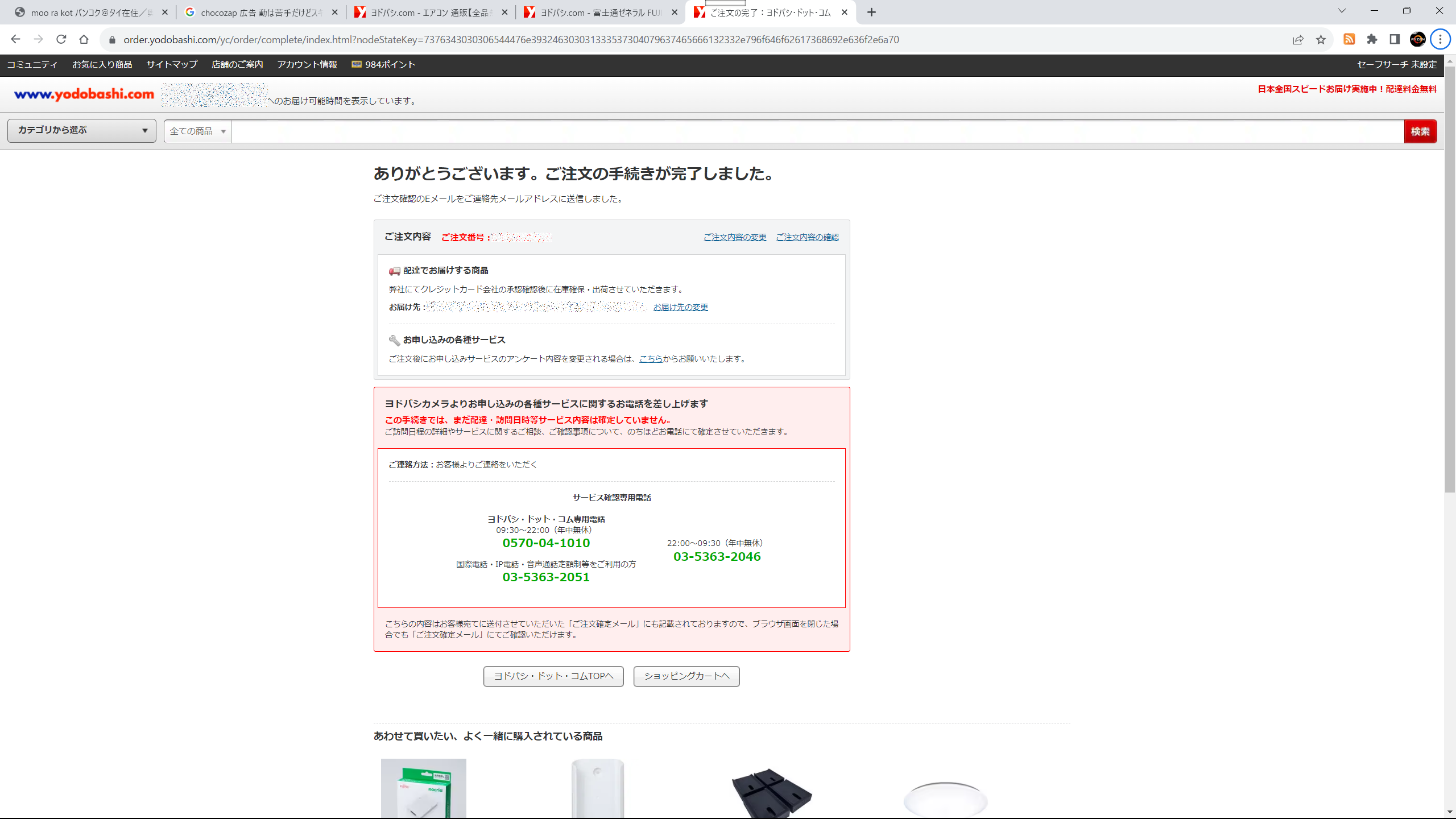The image size is (1456, 819).
Task: Click the red 検索 button
Action: click(1420, 131)
